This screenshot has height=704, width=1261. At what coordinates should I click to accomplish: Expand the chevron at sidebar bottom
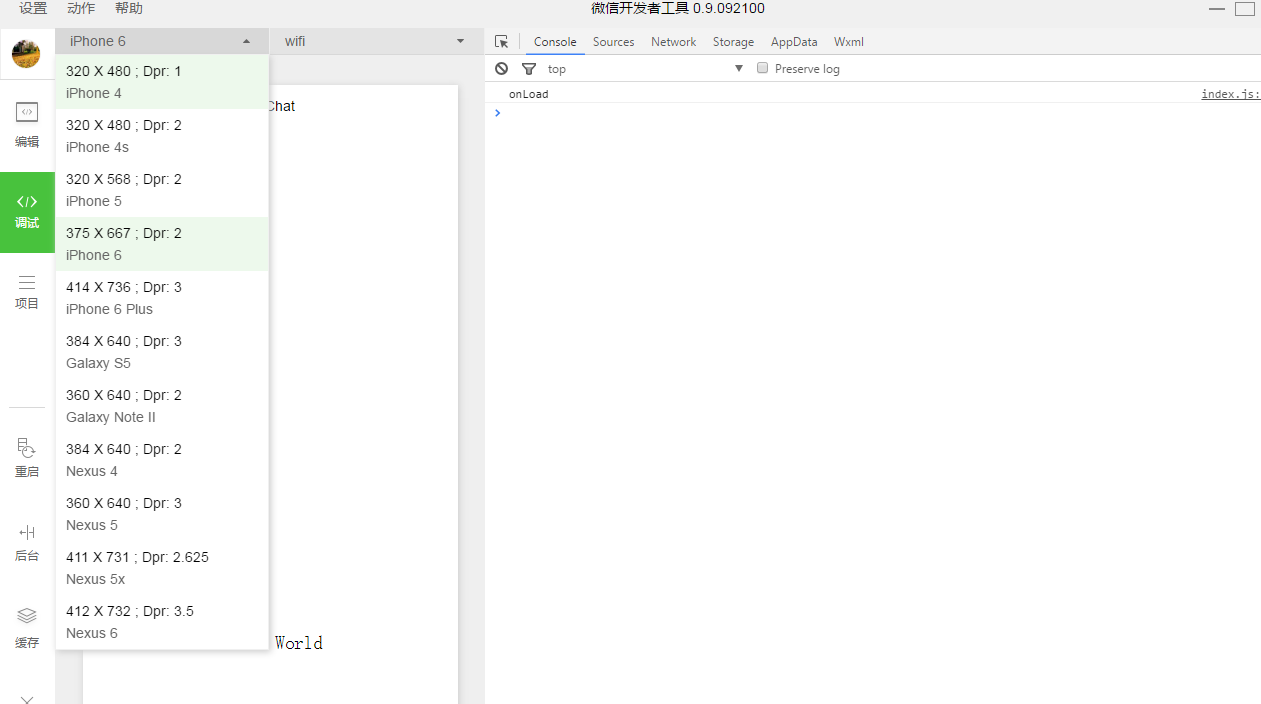coord(27,699)
